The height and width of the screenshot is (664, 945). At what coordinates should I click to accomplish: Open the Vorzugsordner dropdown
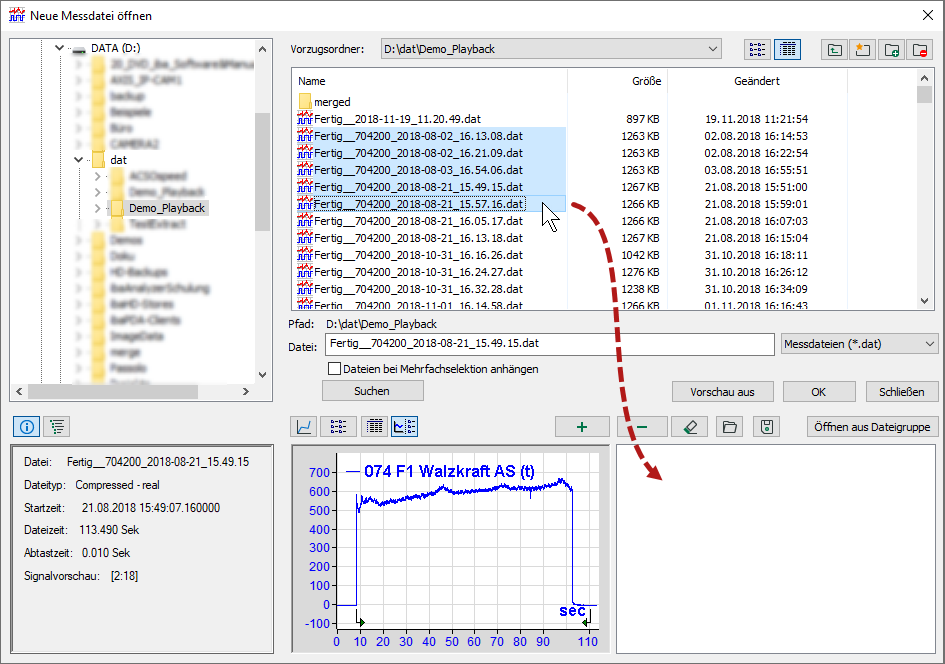pos(712,49)
